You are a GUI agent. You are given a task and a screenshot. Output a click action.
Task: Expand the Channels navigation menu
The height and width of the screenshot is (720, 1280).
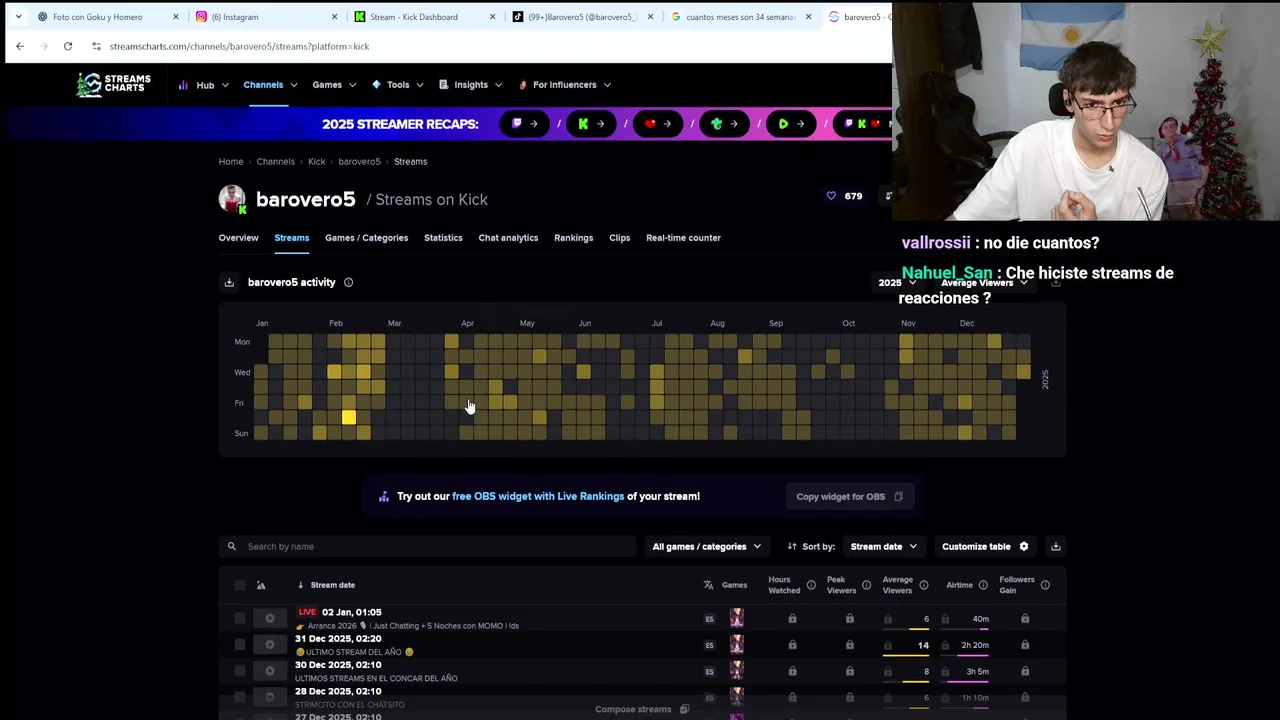click(270, 85)
